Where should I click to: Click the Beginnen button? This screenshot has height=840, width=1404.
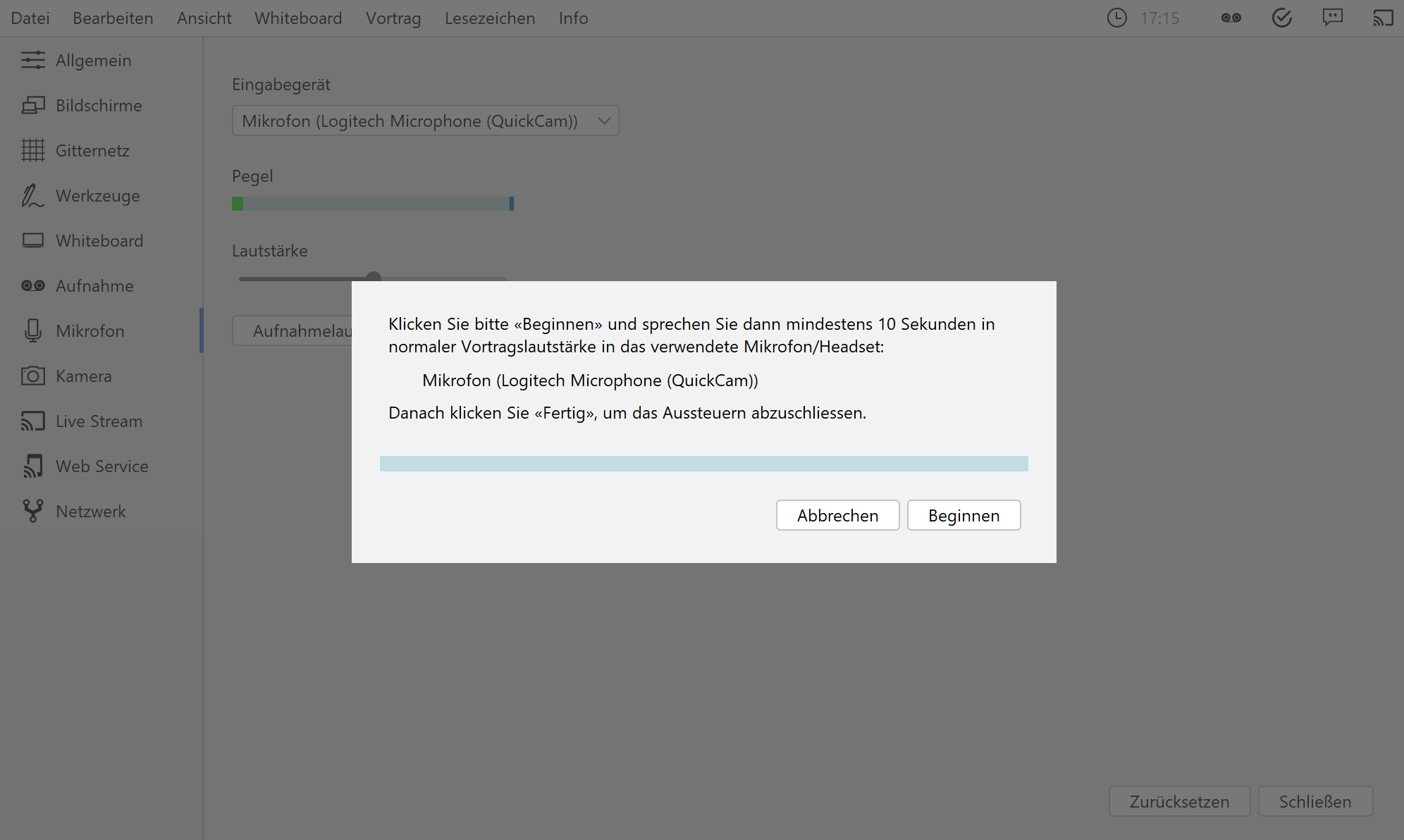963,515
